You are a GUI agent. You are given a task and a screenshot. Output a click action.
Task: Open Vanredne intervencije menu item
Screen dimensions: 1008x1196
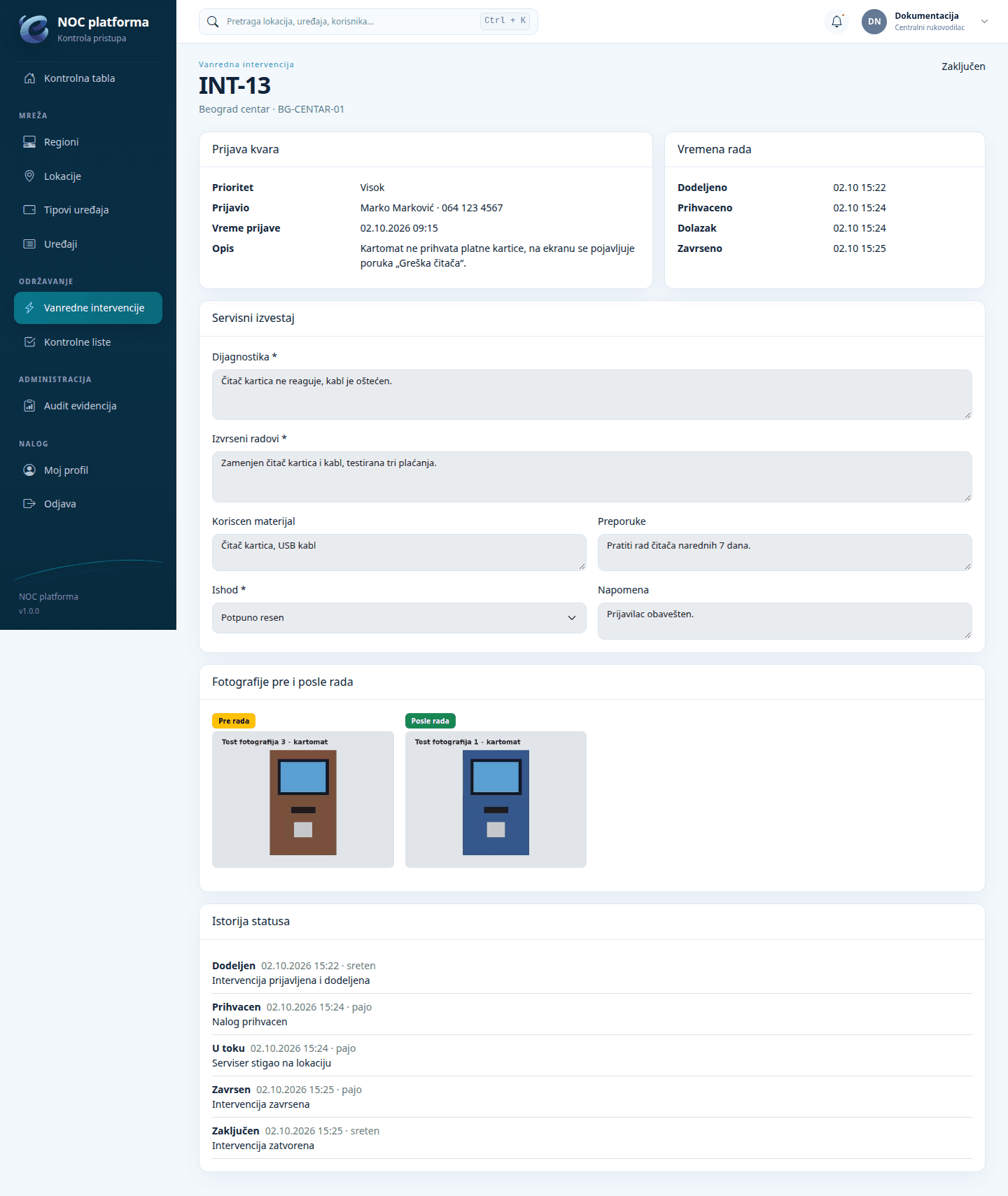click(x=88, y=308)
